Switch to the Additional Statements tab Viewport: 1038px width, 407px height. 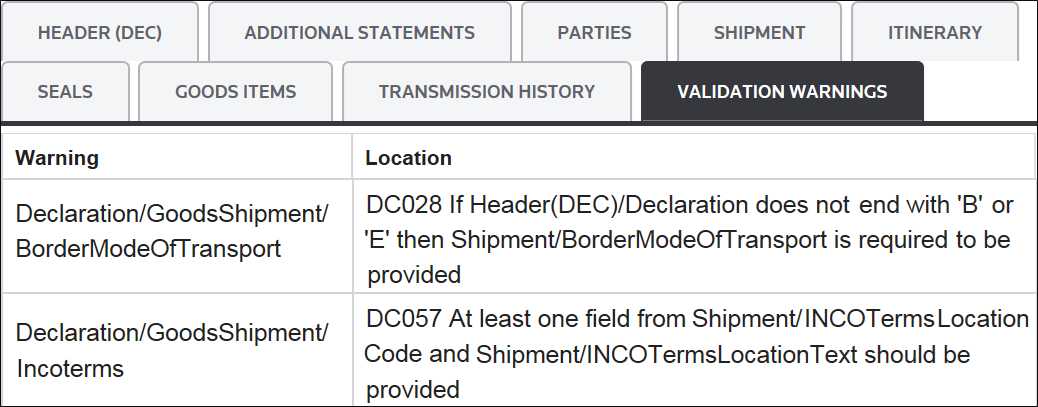360,32
